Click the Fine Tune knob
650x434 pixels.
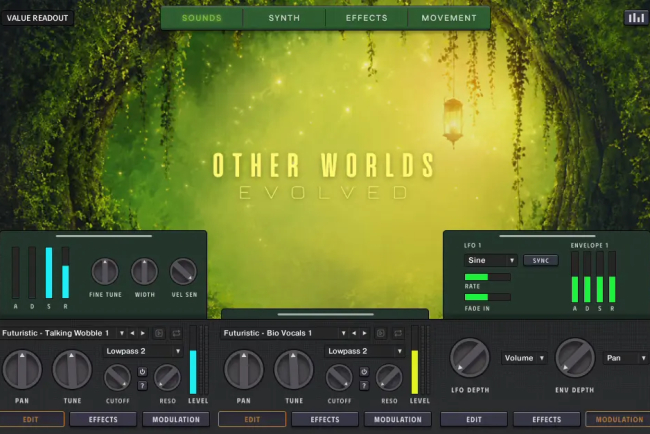[x=105, y=272]
